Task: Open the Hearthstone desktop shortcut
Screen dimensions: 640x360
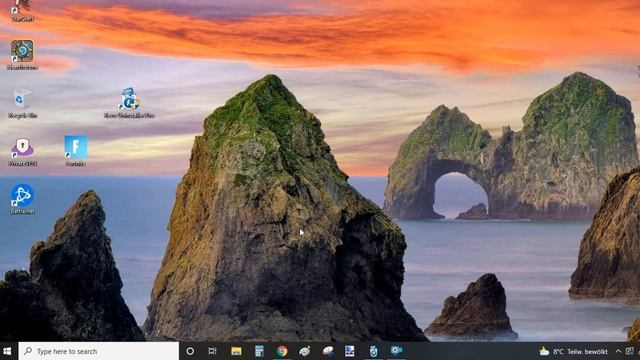Action: pyautogui.click(x=22, y=55)
